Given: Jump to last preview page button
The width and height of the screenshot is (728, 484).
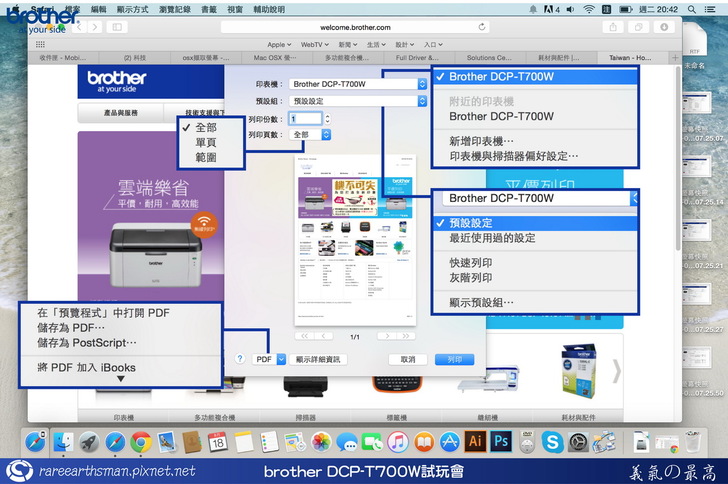Looking at the screenshot, I should click(406, 336).
